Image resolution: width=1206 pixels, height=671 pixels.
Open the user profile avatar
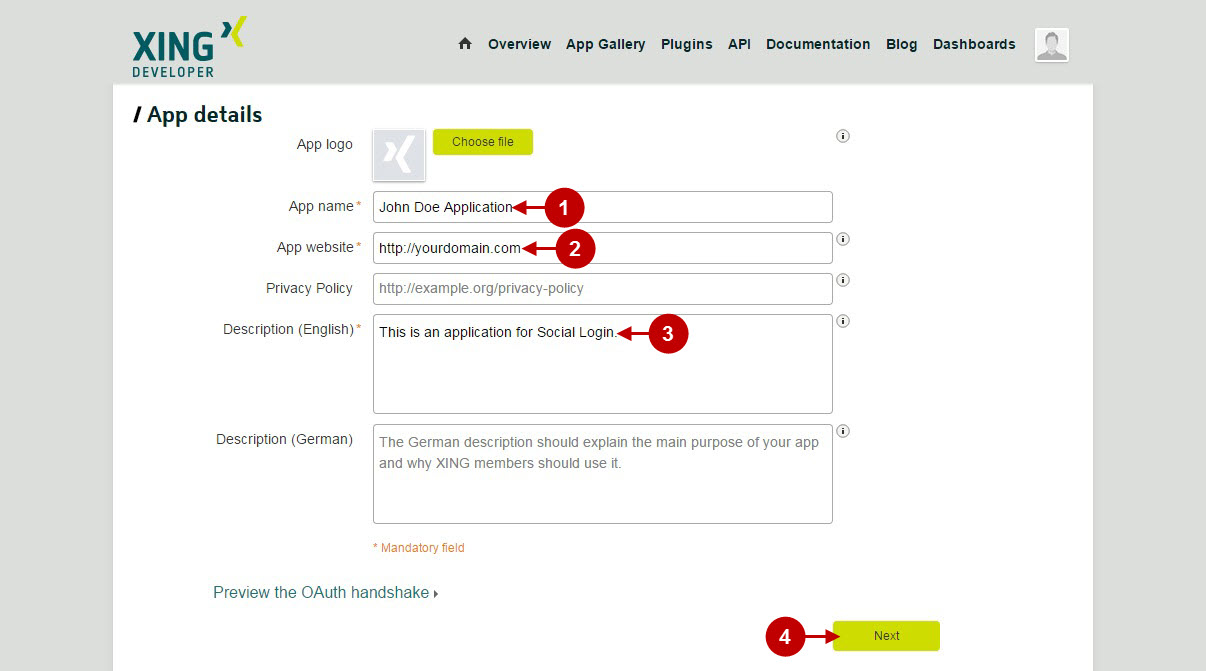tap(1052, 45)
